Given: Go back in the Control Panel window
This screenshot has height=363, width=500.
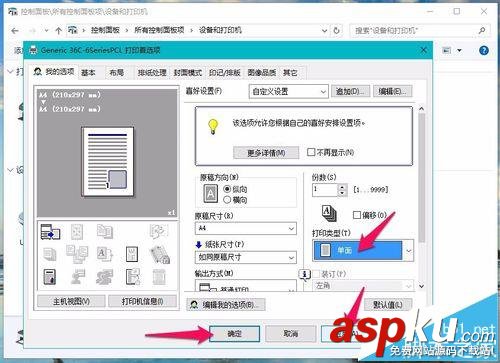Looking at the screenshot, I should pyautogui.click(x=15, y=31).
